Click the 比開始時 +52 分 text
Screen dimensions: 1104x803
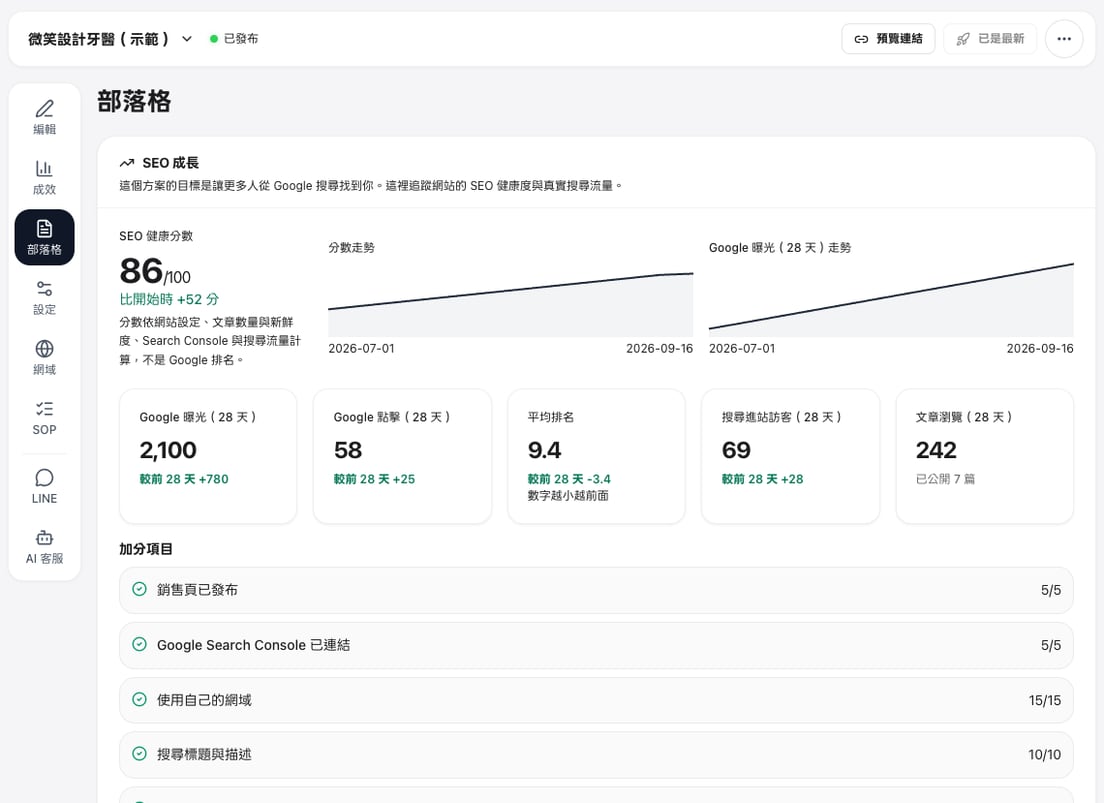pyautogui.click(x=169, y=299)
